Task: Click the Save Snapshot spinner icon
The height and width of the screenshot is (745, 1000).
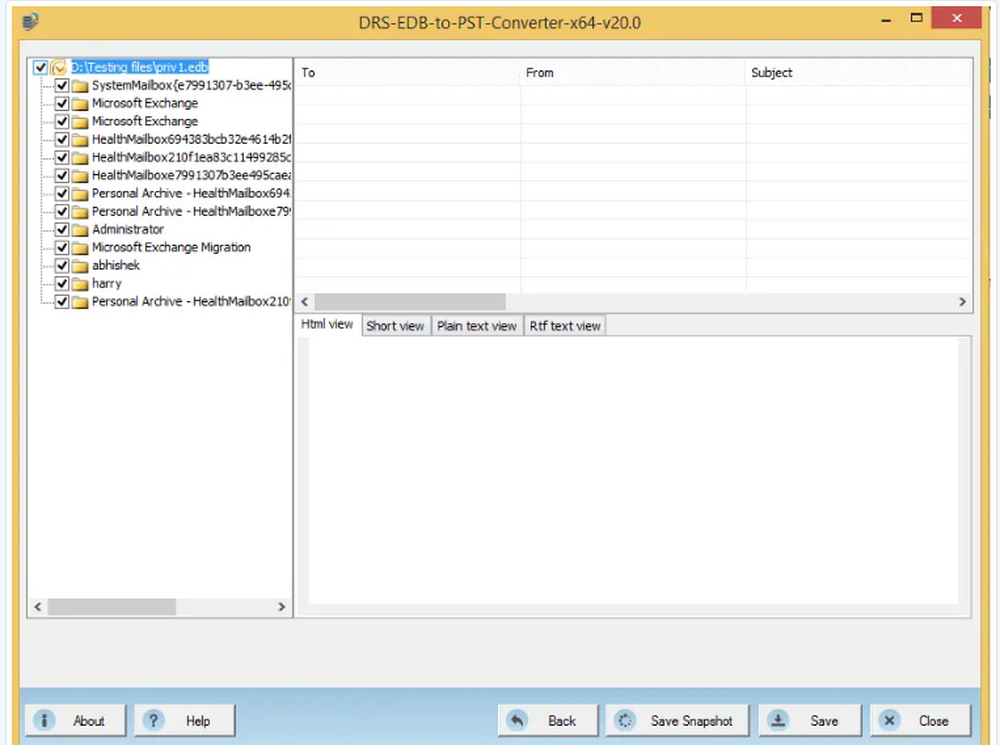Action: (625, 720)
